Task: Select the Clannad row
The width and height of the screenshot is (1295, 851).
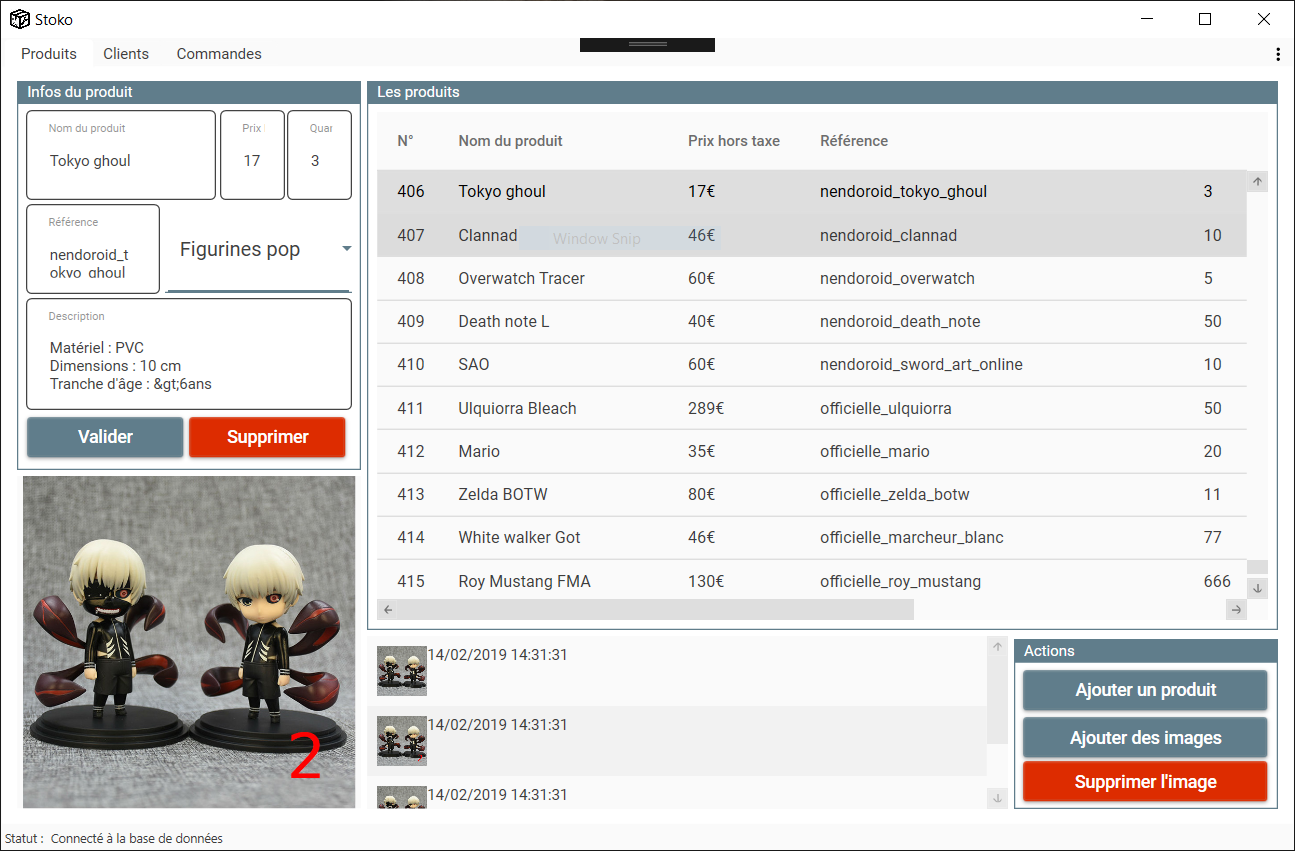Action: [812, 235]
